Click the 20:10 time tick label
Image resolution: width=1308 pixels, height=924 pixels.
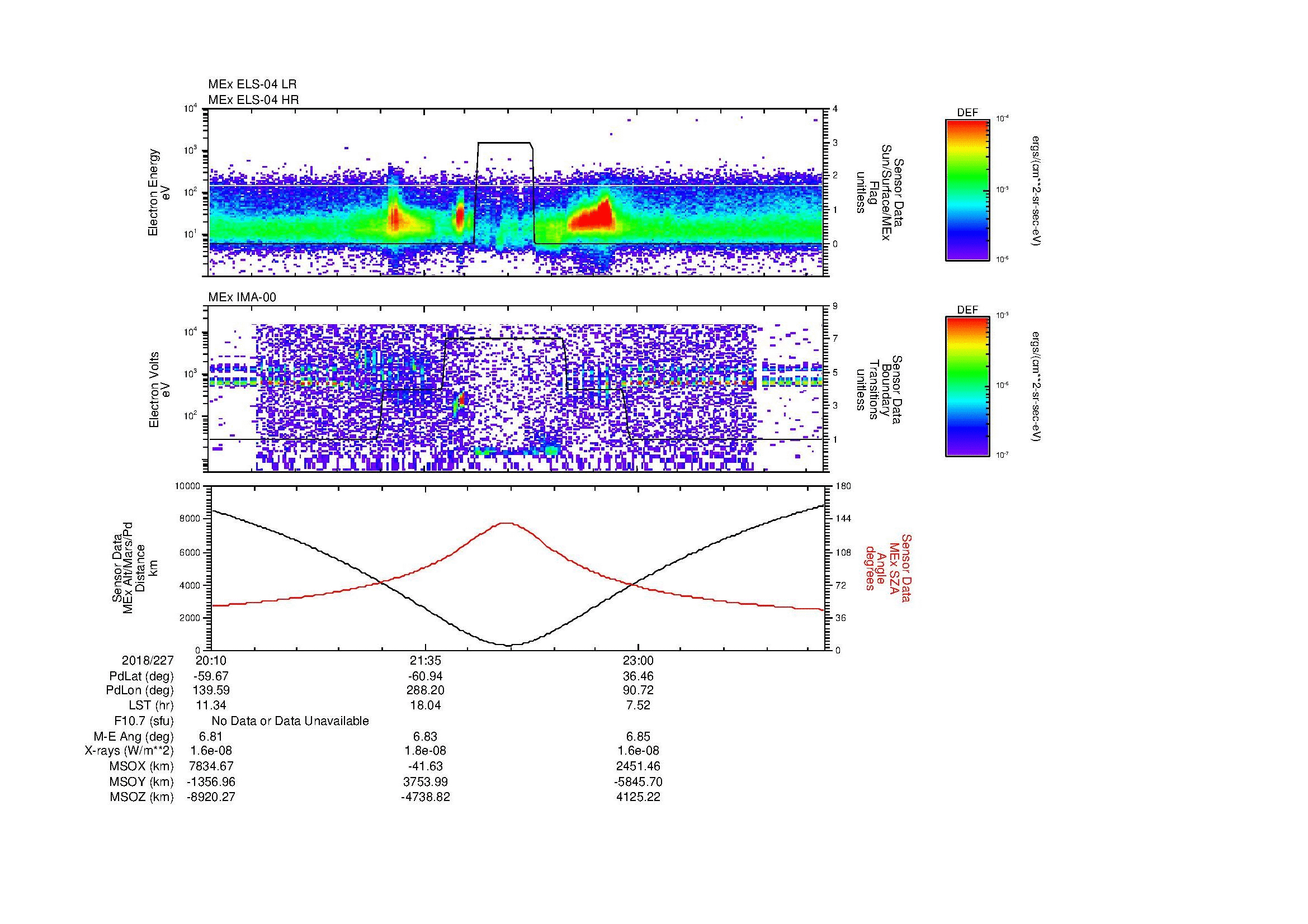coord(211,660)
